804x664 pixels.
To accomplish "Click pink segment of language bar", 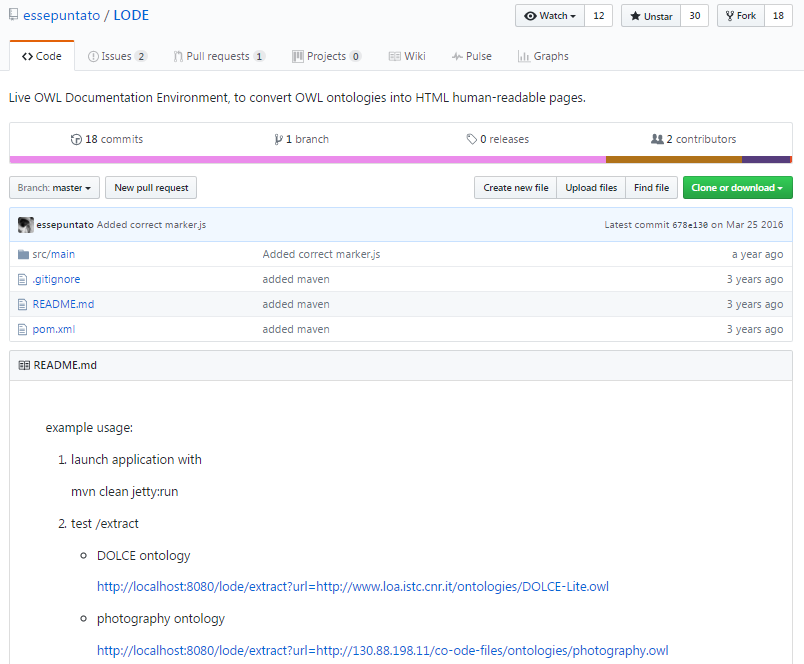I will pos(308,159).
